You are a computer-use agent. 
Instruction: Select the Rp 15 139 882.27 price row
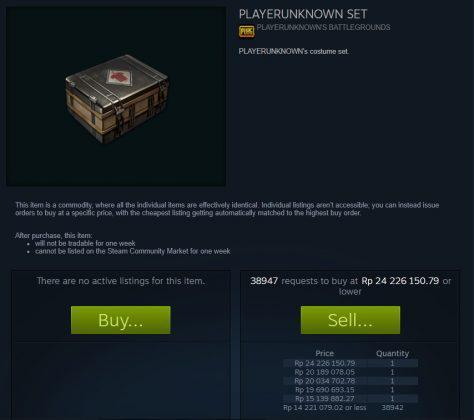[350, 399]
